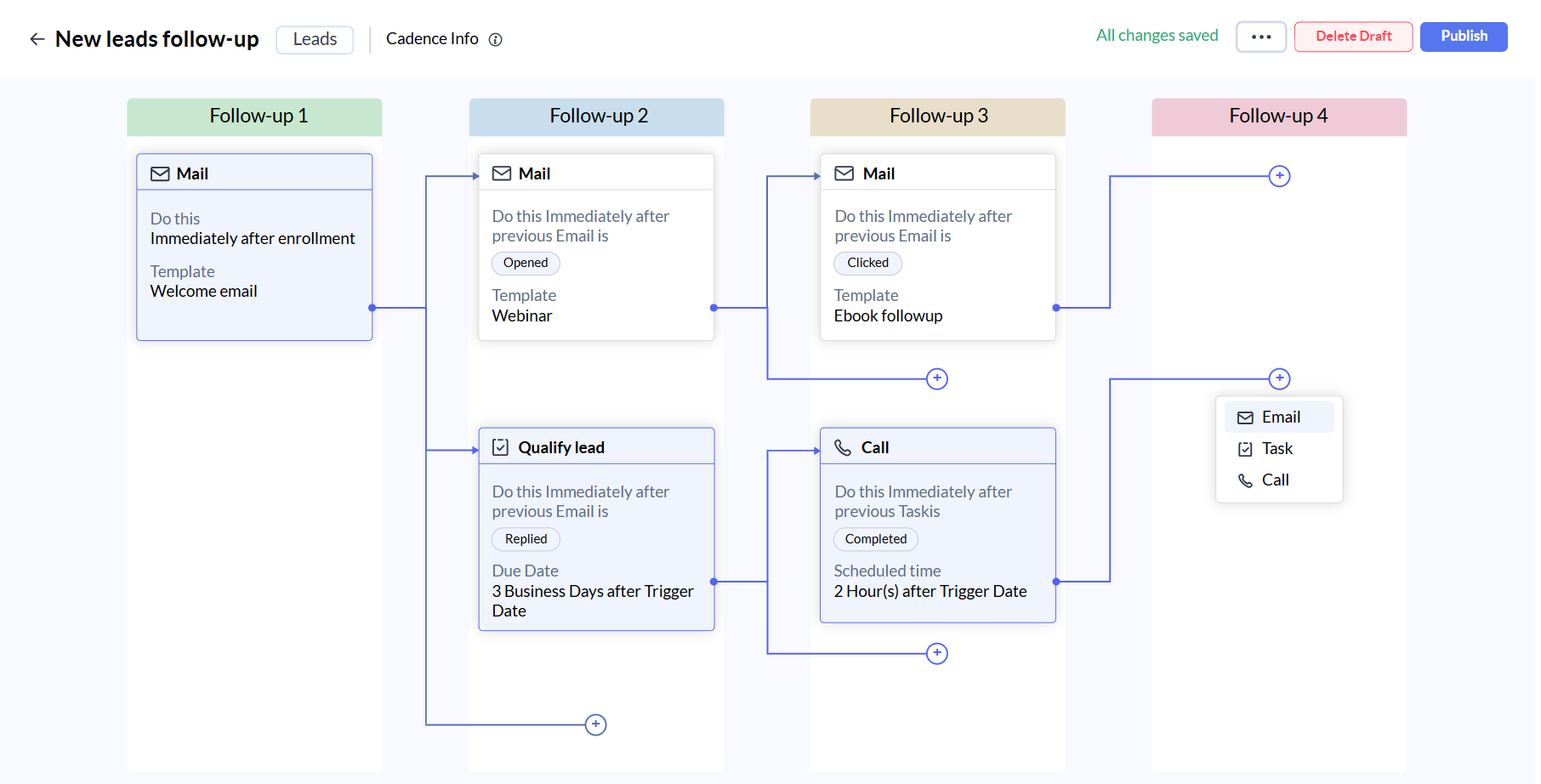The width and height of the screenshot is (1541, 784).
Task: Click the Ebook followup template text
Action: [x=888, y=315]
